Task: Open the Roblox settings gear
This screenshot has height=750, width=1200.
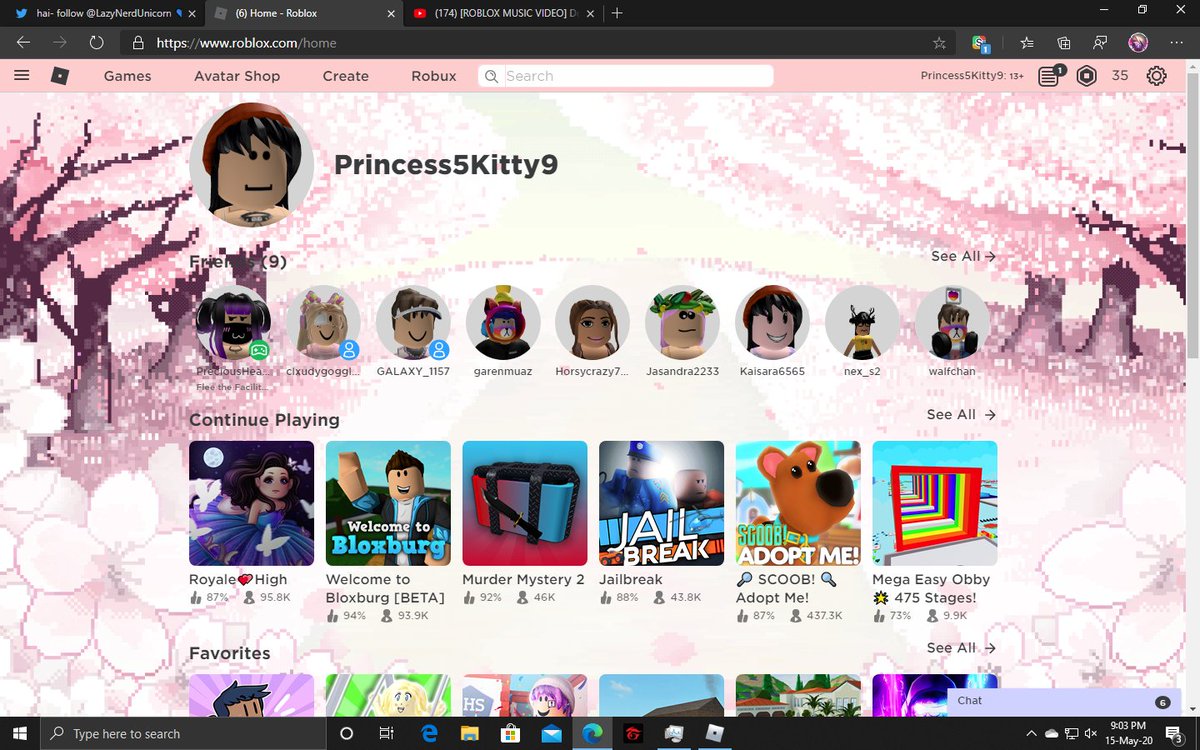Action: [x=1157, y=76]
